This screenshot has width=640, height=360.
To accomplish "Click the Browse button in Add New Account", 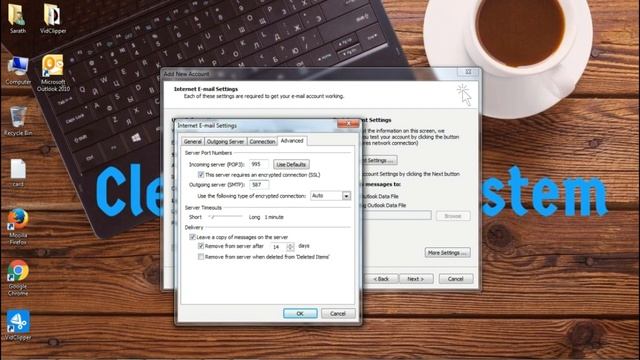I will 453,216.
